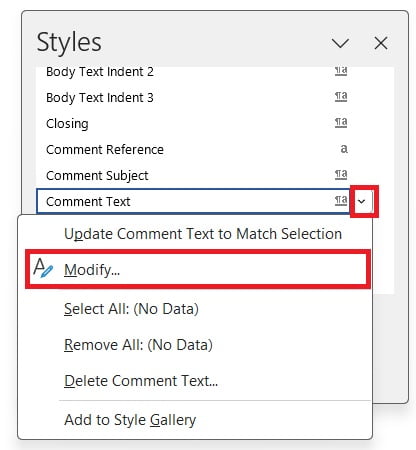Choose Remove All: (No Data)

point(138,345)
